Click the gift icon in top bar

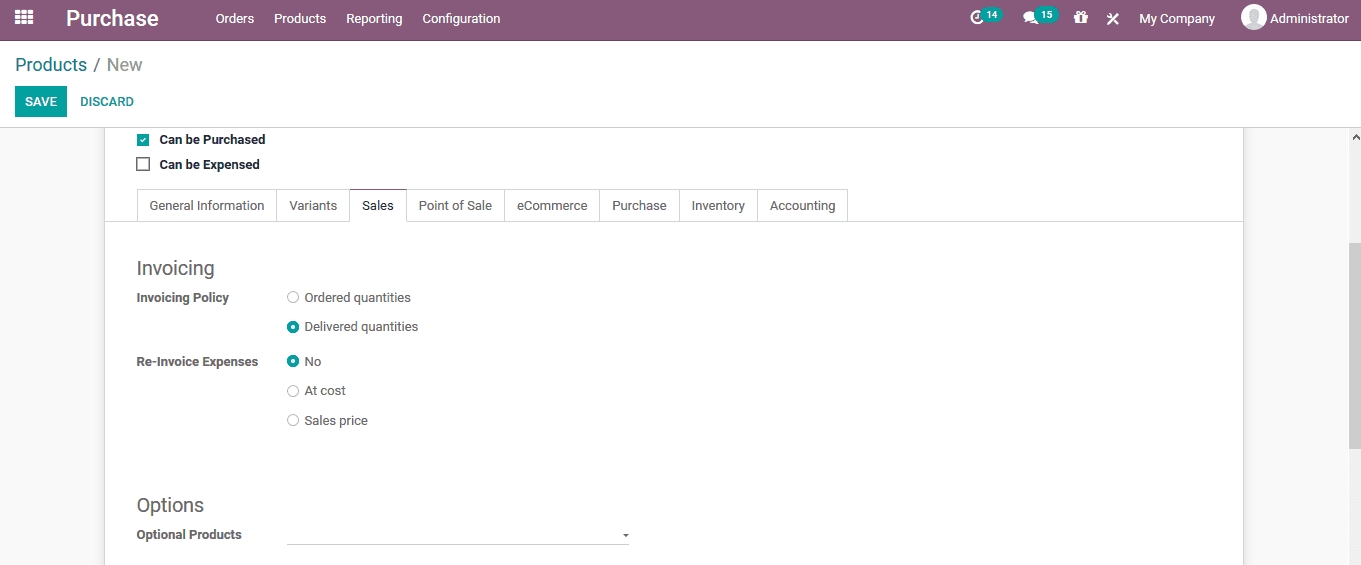click(1080, 18)
